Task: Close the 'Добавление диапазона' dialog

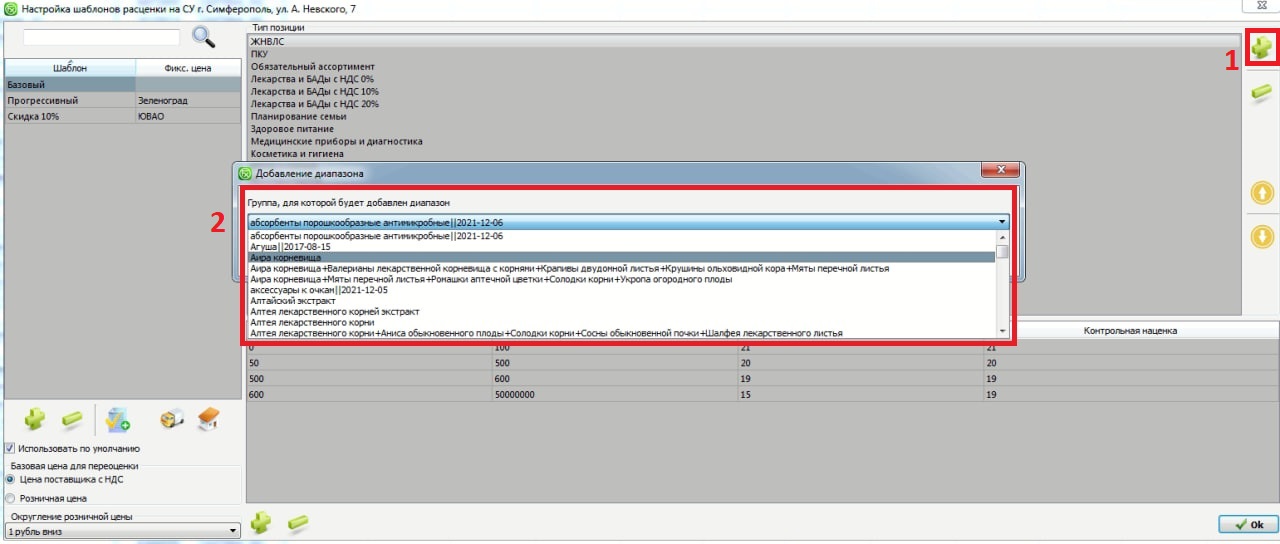Action: pos(1000,172)
